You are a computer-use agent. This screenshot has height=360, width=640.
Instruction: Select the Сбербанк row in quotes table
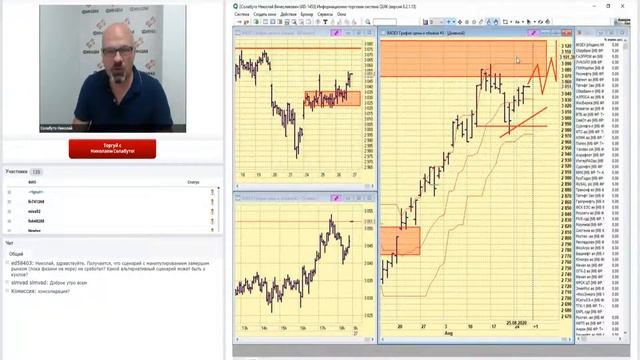coord(599,51)
